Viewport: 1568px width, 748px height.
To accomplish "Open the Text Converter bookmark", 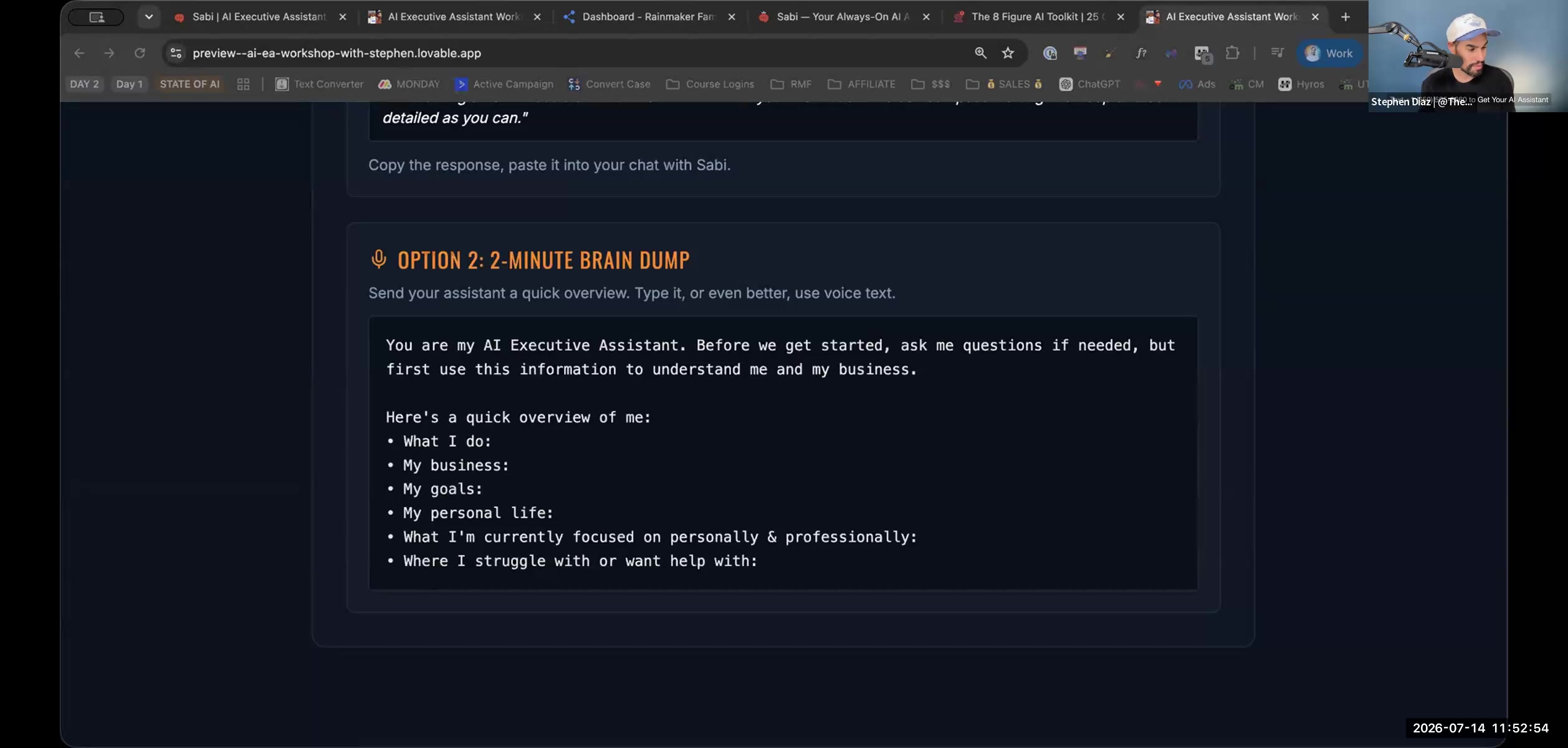I will (x=320, y=84).
